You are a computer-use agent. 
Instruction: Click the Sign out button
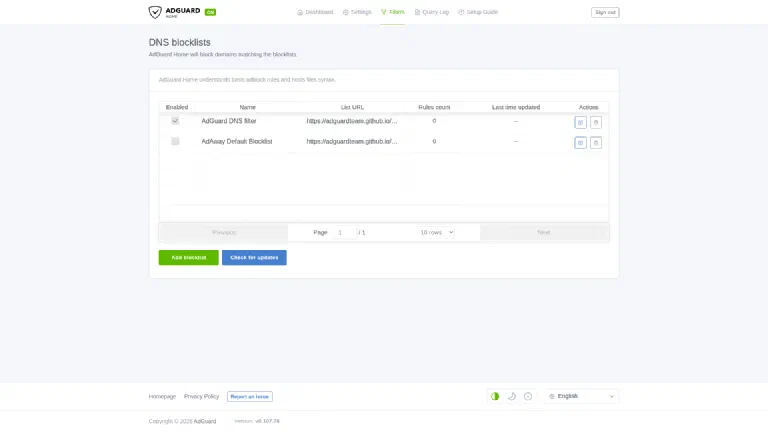[605, 12]
